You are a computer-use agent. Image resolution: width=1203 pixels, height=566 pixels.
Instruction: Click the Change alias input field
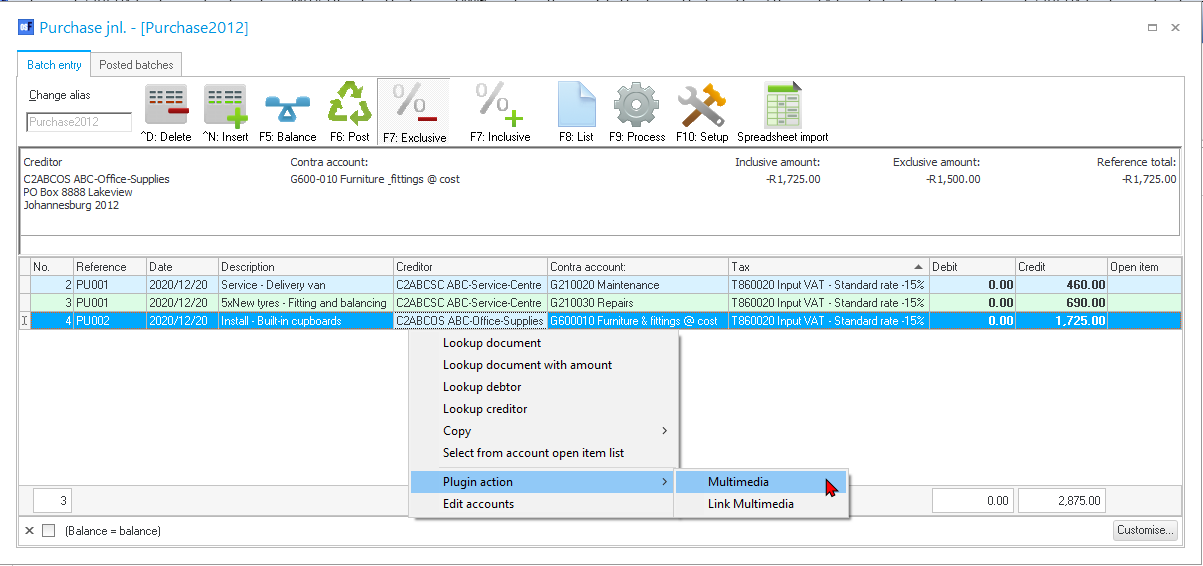click(79, 122)
